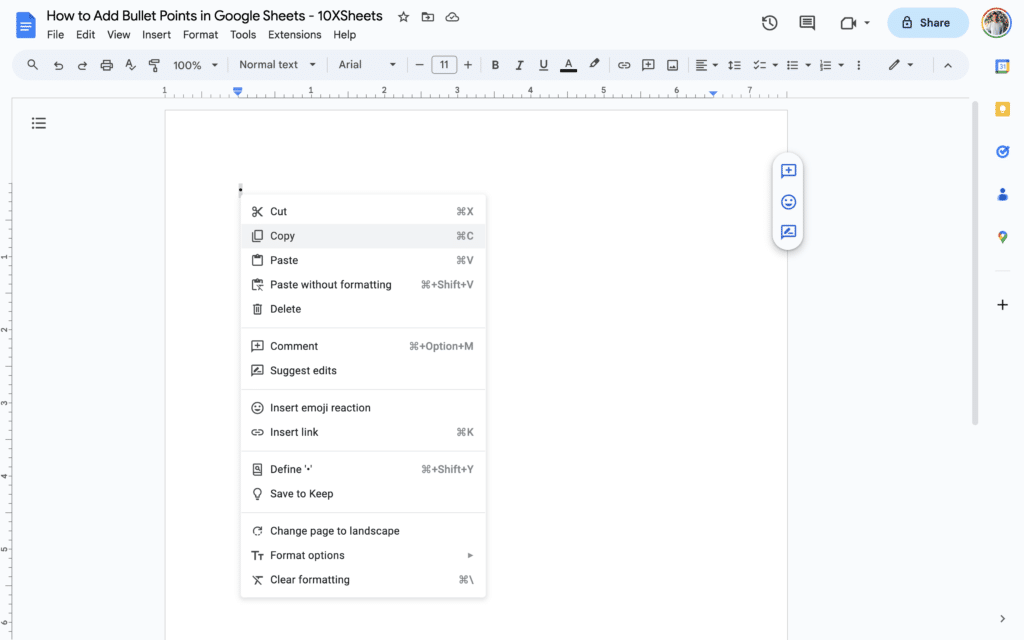Choose Paste without formatting from context menu
The image size is (1024, 640).
coord(330,284)
